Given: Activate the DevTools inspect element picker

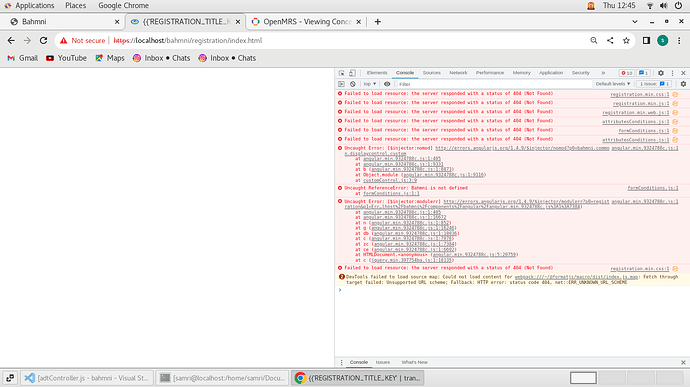Looking at the screenshot, I should (341, 73).
